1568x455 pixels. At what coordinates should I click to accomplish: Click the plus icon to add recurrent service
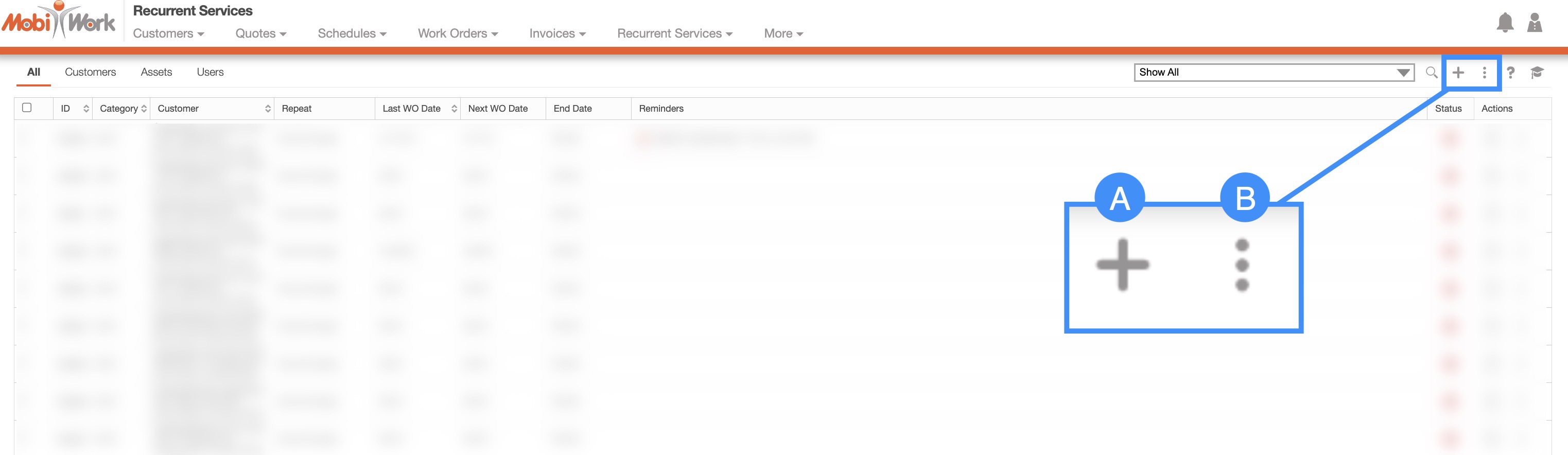click(x=1458, y=73)
